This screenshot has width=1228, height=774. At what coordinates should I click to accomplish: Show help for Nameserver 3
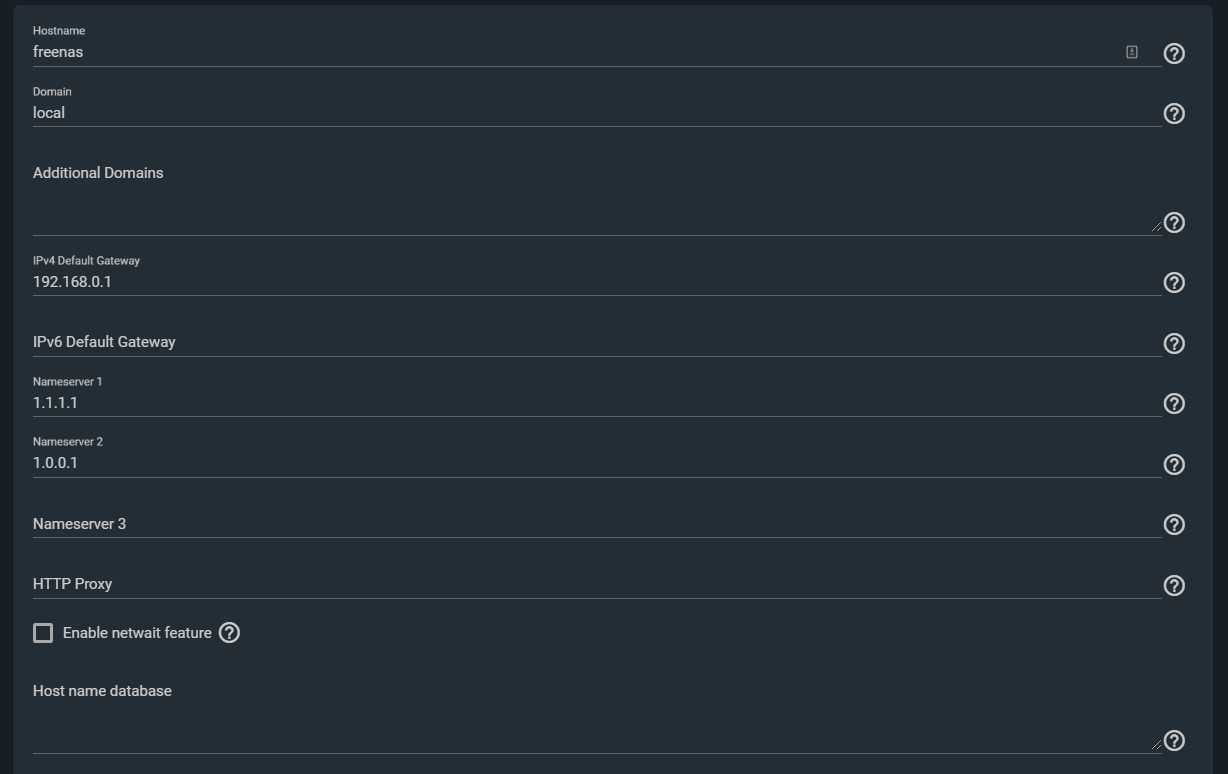(1174, 524)
